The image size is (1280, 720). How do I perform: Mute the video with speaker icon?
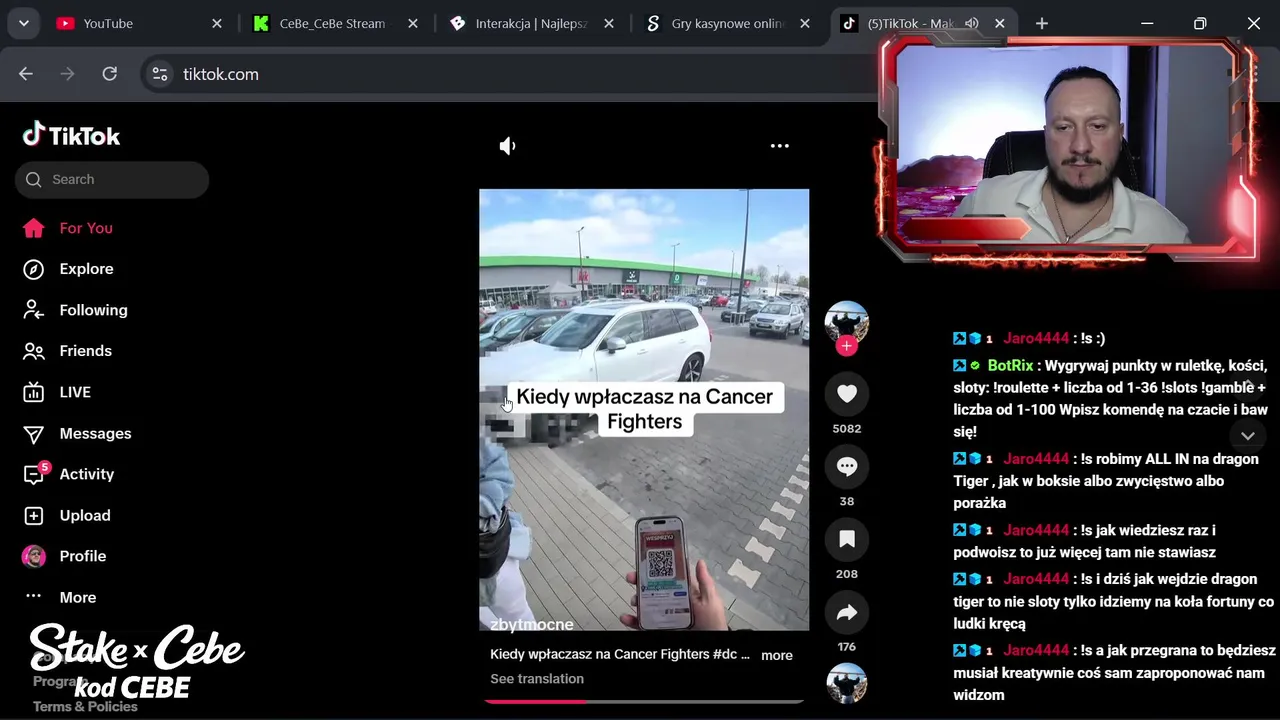point(508,146)
